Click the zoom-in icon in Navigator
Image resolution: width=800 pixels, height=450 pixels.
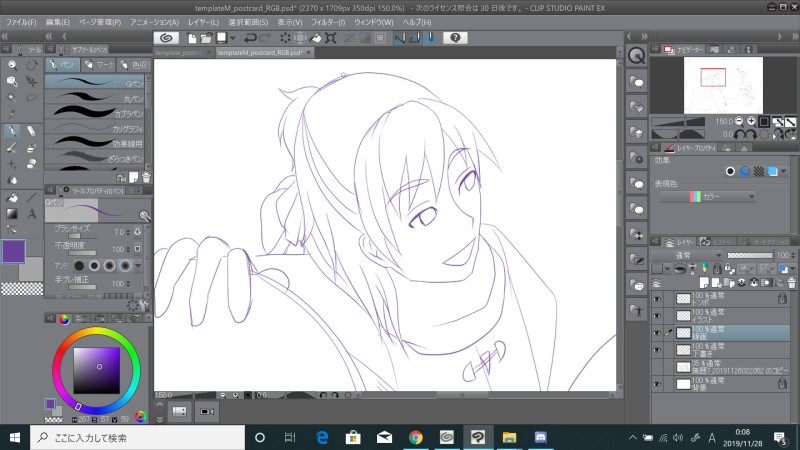coord(752,121)
